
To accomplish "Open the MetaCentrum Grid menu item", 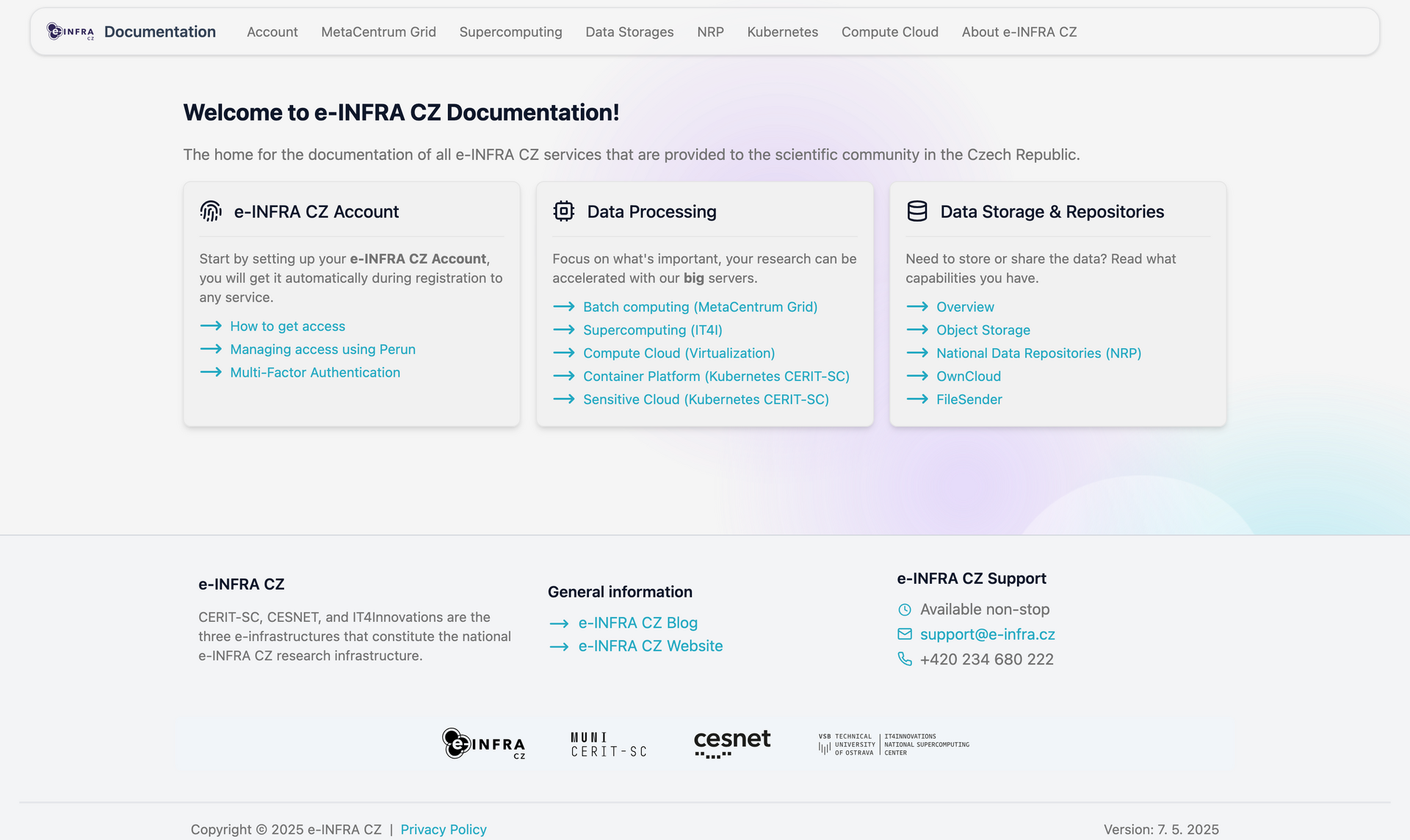I will pyautogui.click(x=378, y=32).
